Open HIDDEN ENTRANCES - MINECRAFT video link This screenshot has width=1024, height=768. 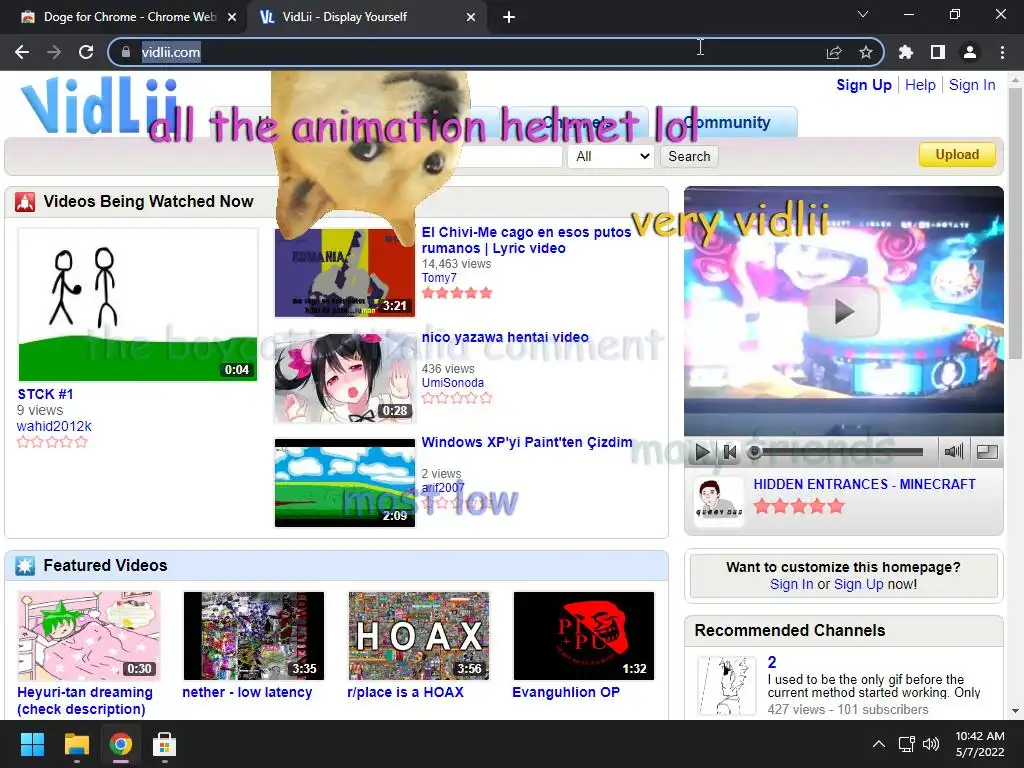click(x=865, y=484)
